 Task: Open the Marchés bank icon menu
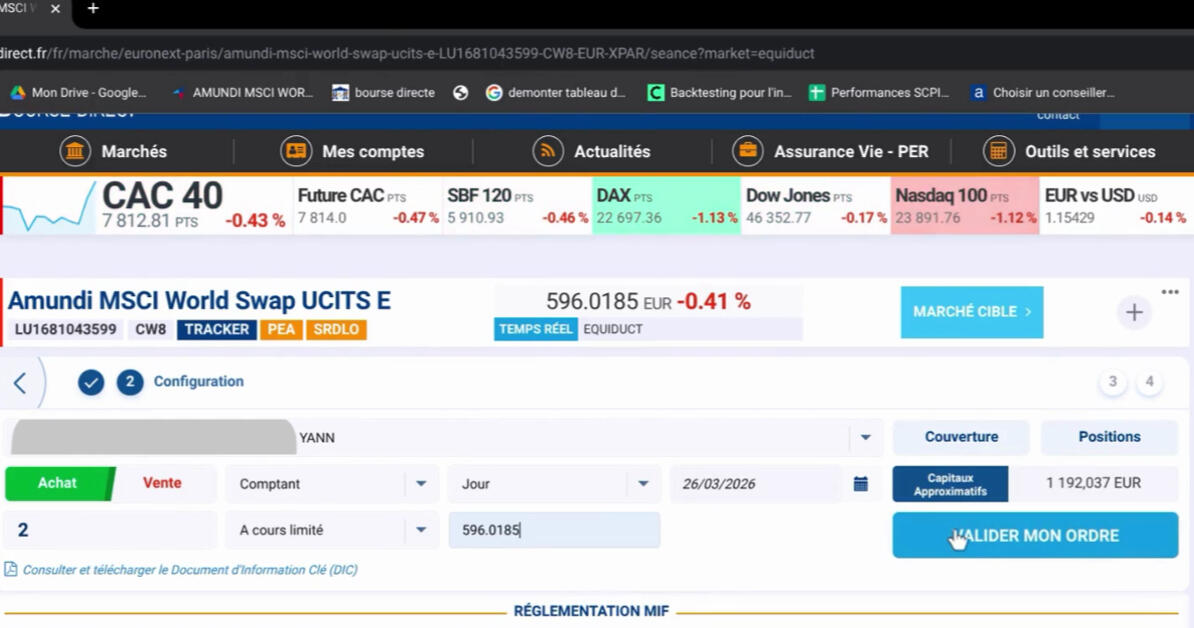75,151
